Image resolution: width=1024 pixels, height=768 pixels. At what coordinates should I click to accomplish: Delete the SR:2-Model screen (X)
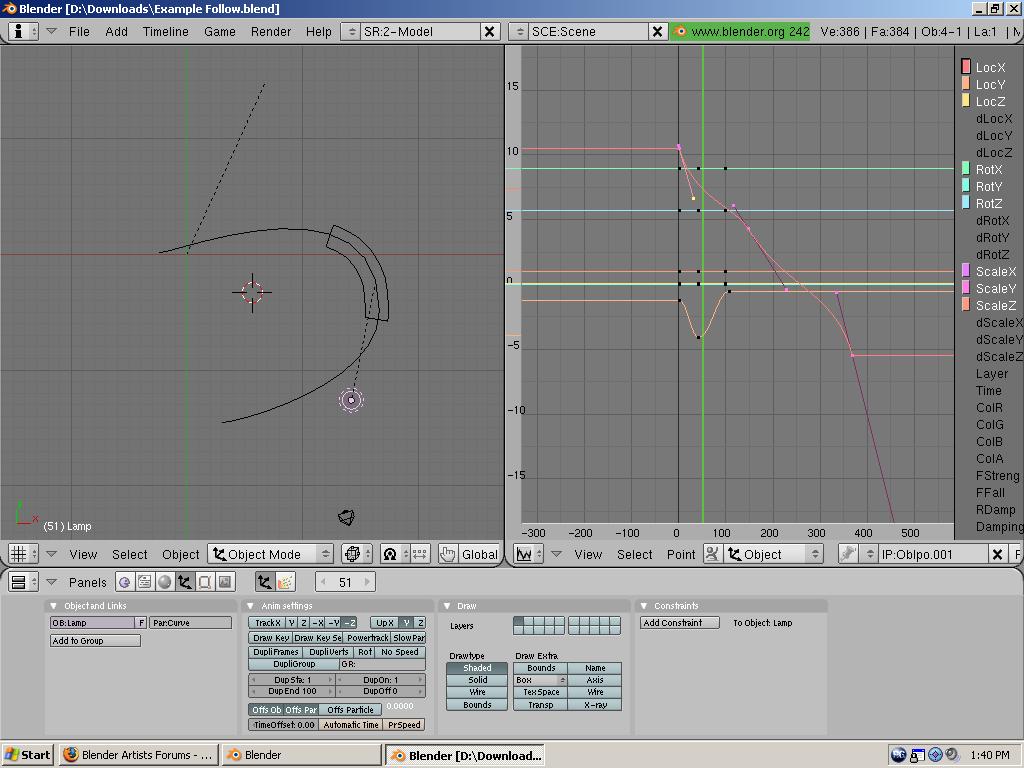coord(489,31)
